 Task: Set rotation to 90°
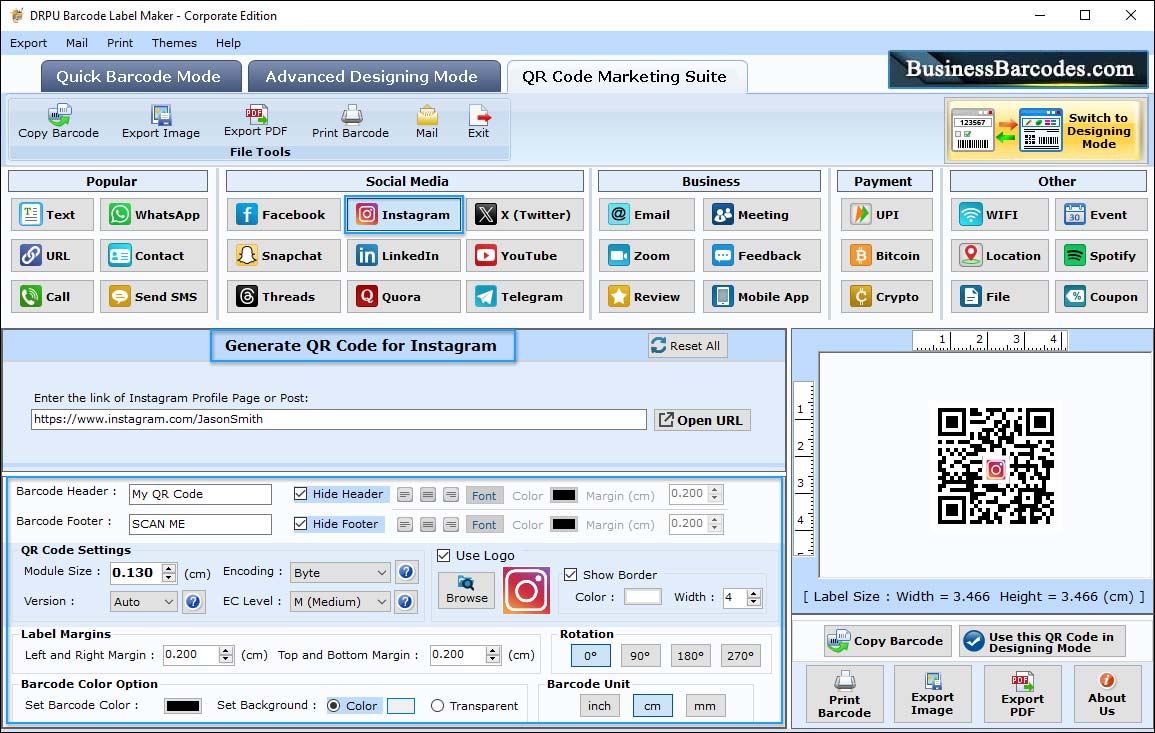tap(640, 656)
